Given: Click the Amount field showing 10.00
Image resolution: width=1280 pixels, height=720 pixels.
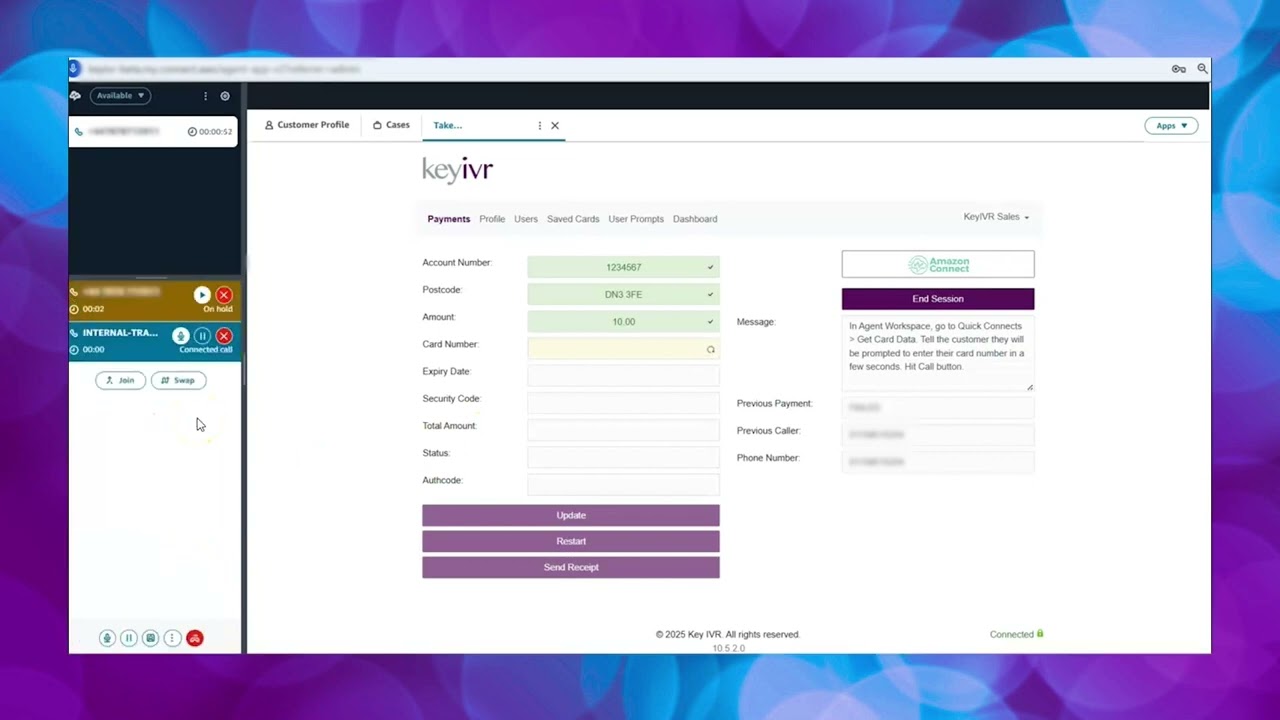Looking at the screenshot, I should point(623,321).
